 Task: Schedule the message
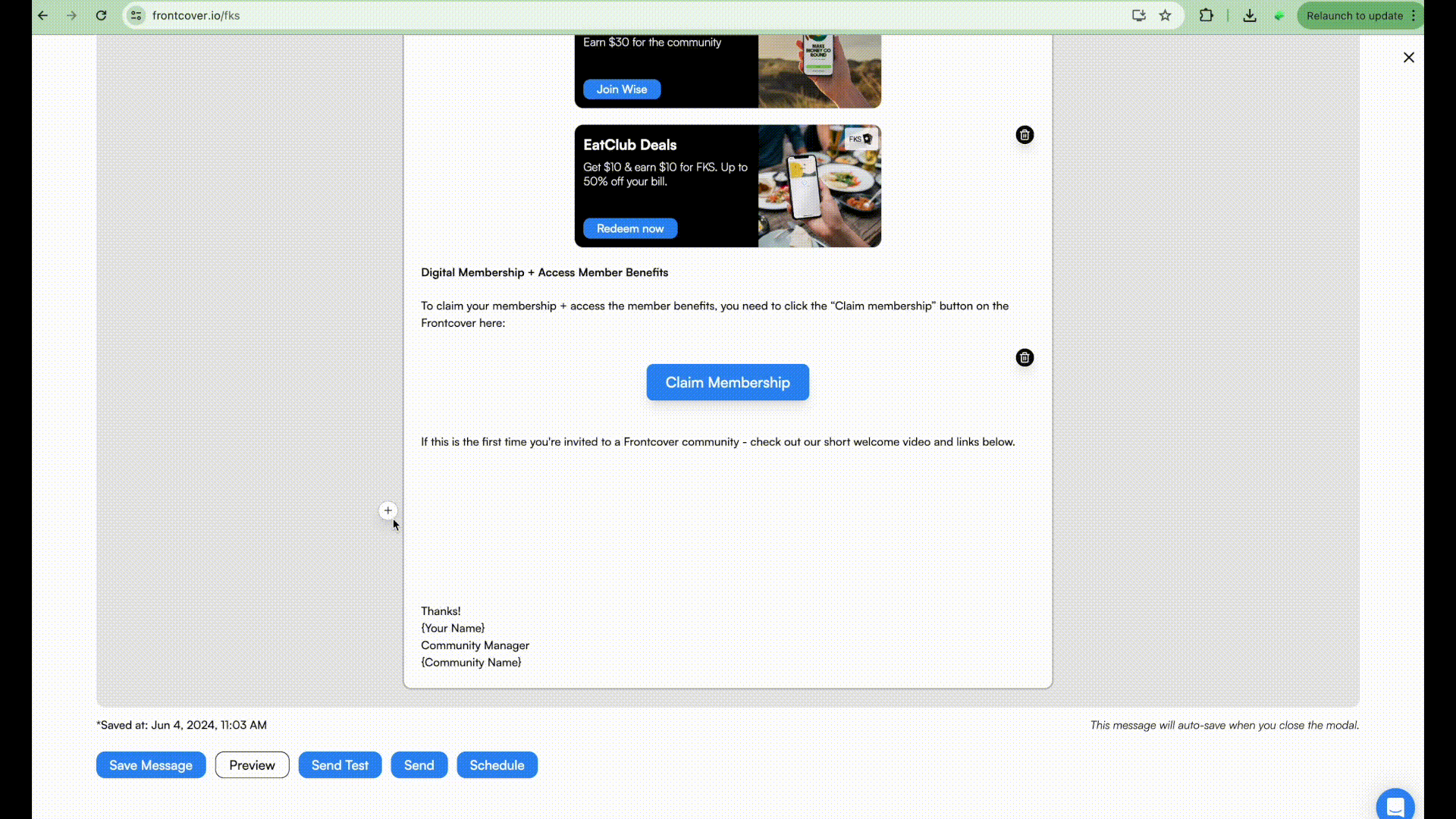tap(497, 765)
